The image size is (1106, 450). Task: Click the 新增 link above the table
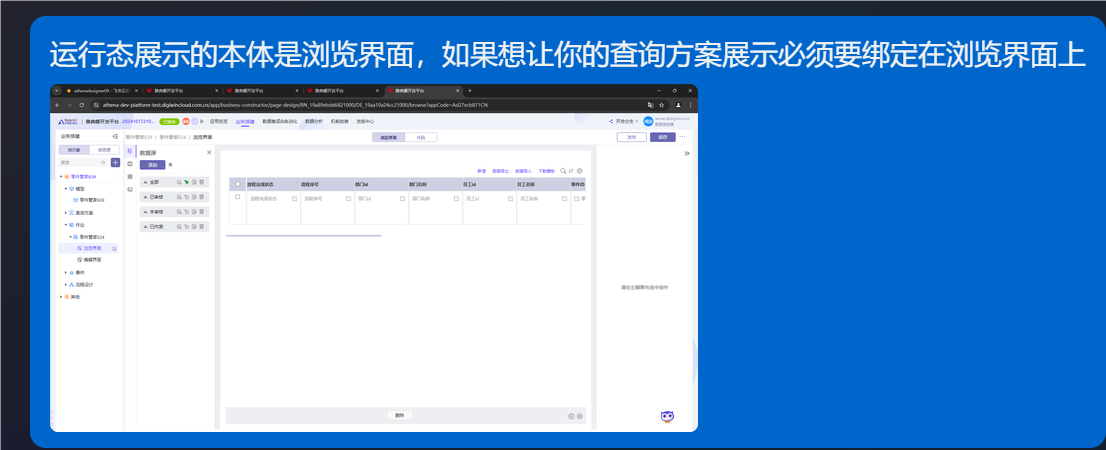tap(482, 171)
